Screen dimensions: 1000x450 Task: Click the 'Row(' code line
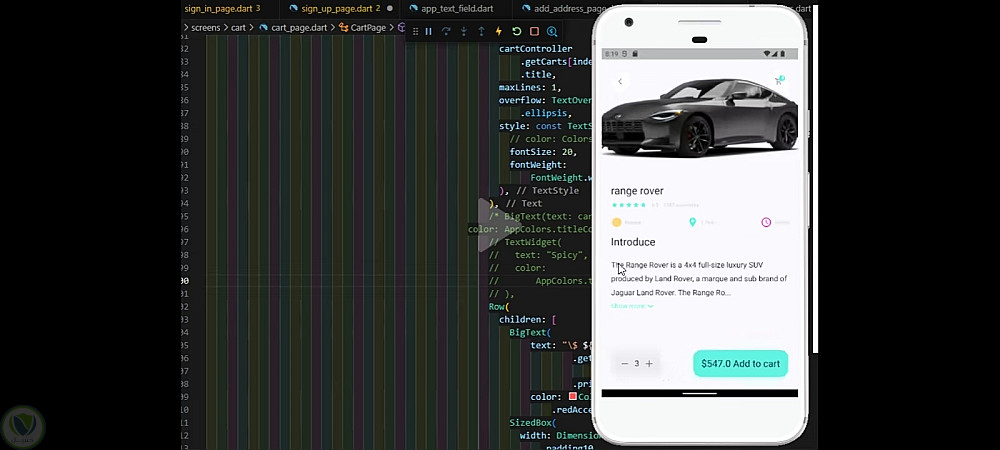pos(499,307)
